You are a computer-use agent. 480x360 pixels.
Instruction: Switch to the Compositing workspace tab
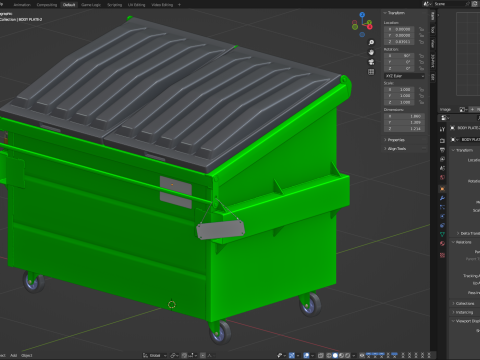pyautogui.click(x=47, y=5)
